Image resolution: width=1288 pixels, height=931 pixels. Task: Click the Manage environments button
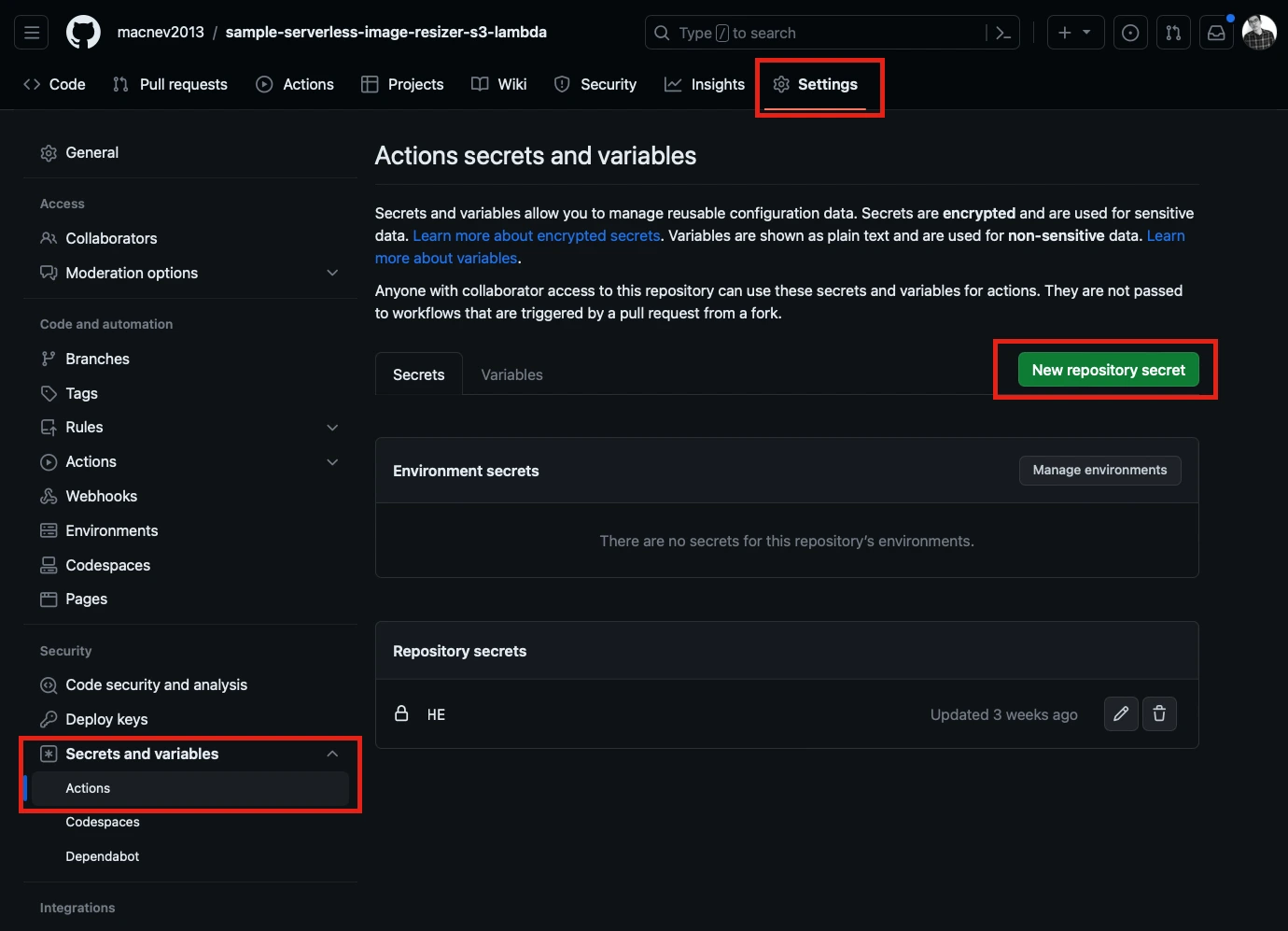[x=1099, y=471]
